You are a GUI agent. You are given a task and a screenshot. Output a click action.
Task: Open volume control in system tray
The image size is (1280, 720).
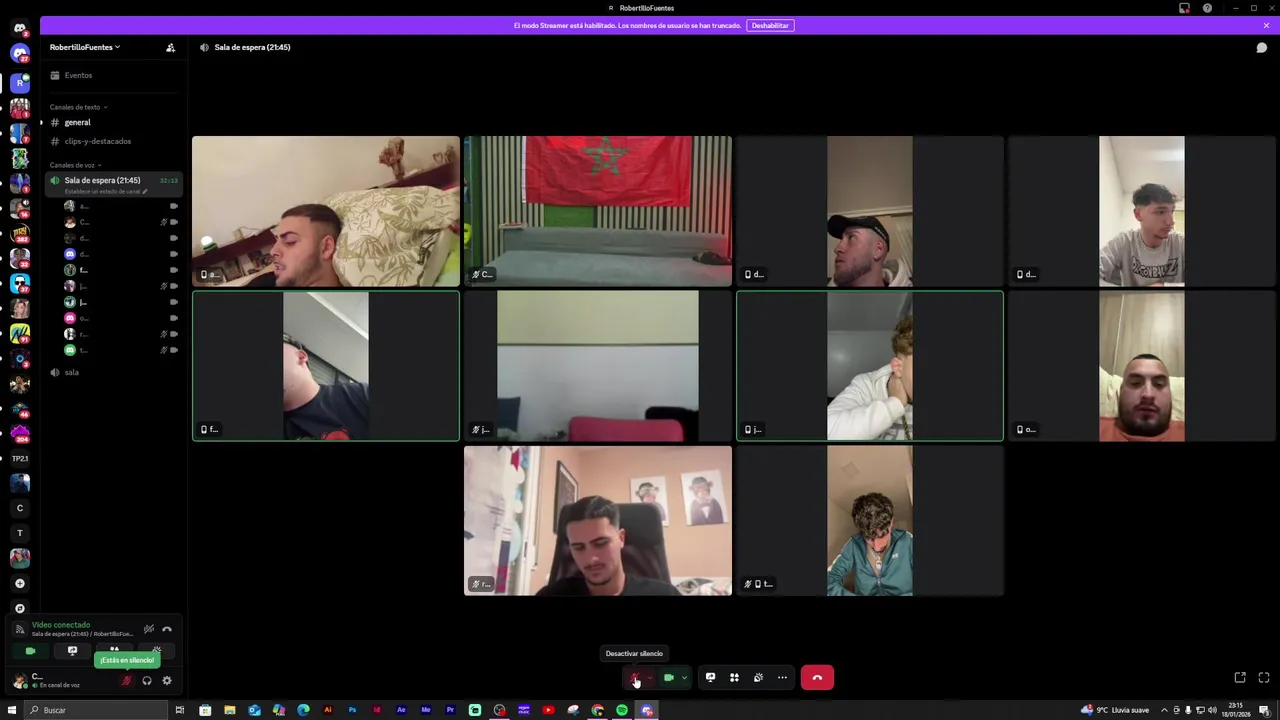(1212, 710)
